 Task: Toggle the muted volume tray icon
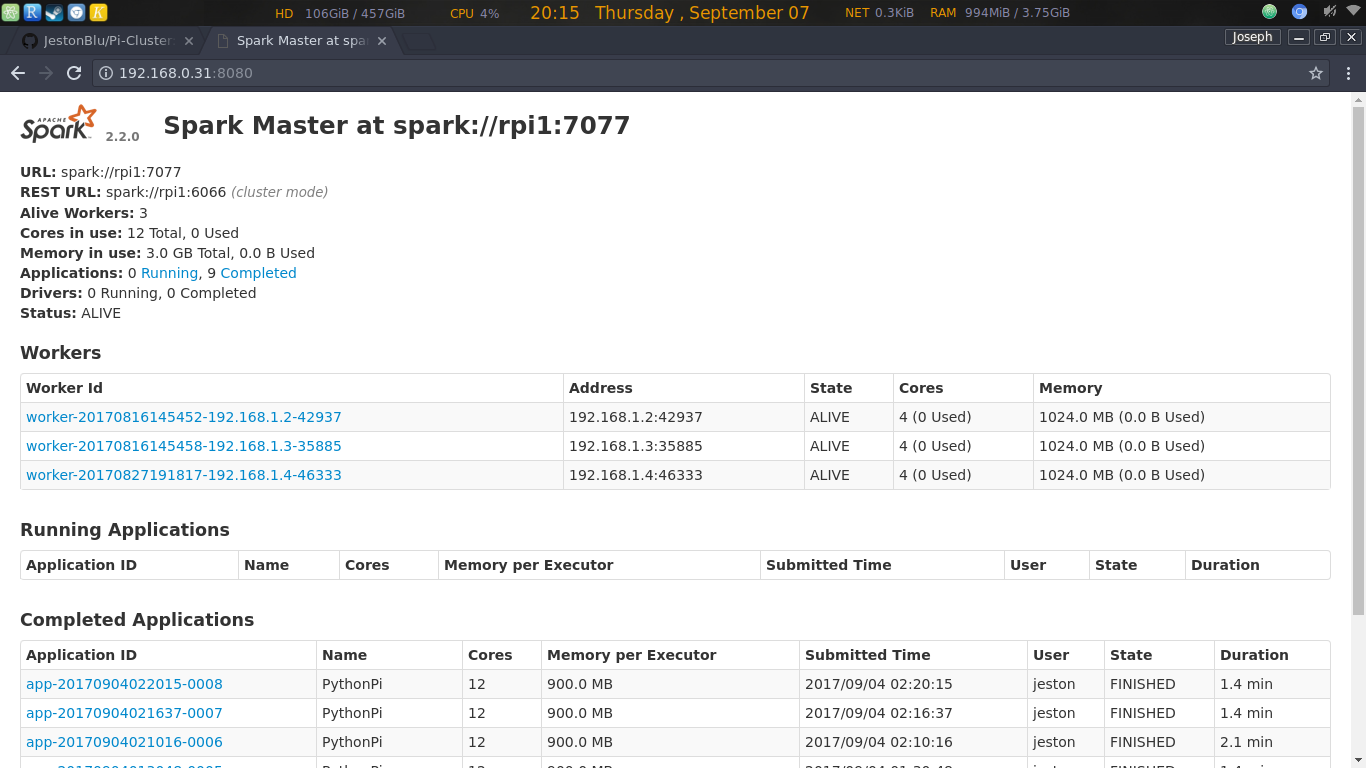click(x=1329, y=12)
